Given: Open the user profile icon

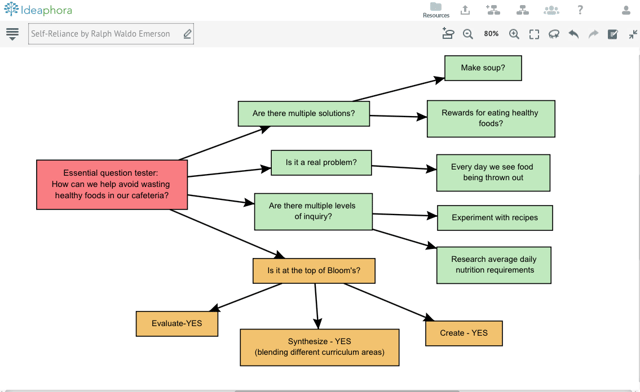Looking at the screenshot, I should click(x=626, y=10).
